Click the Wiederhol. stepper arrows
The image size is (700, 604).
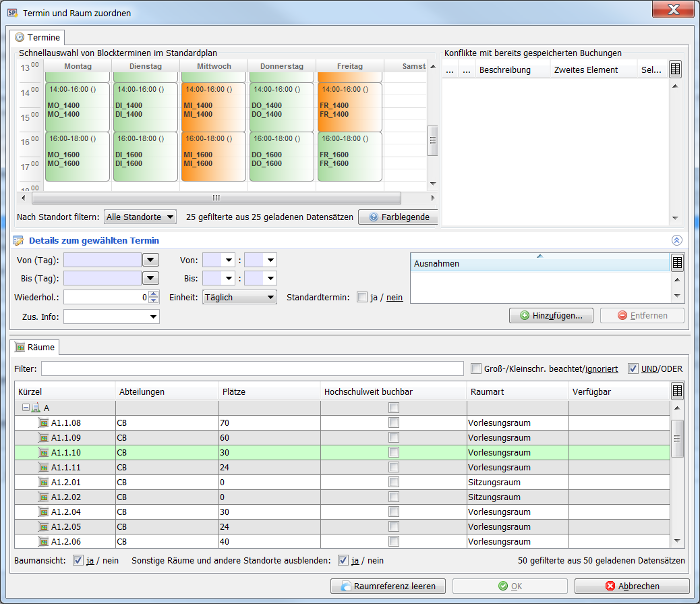(x=154, y=297)
